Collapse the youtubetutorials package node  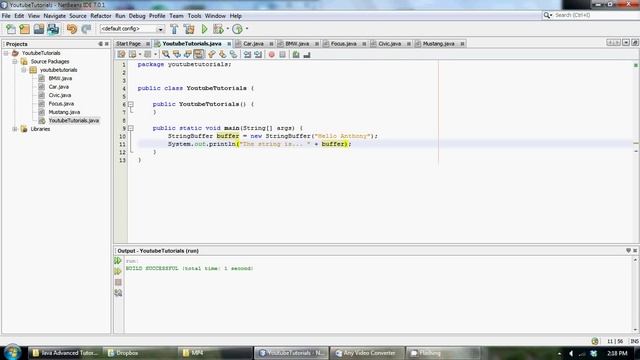[24, 70]
